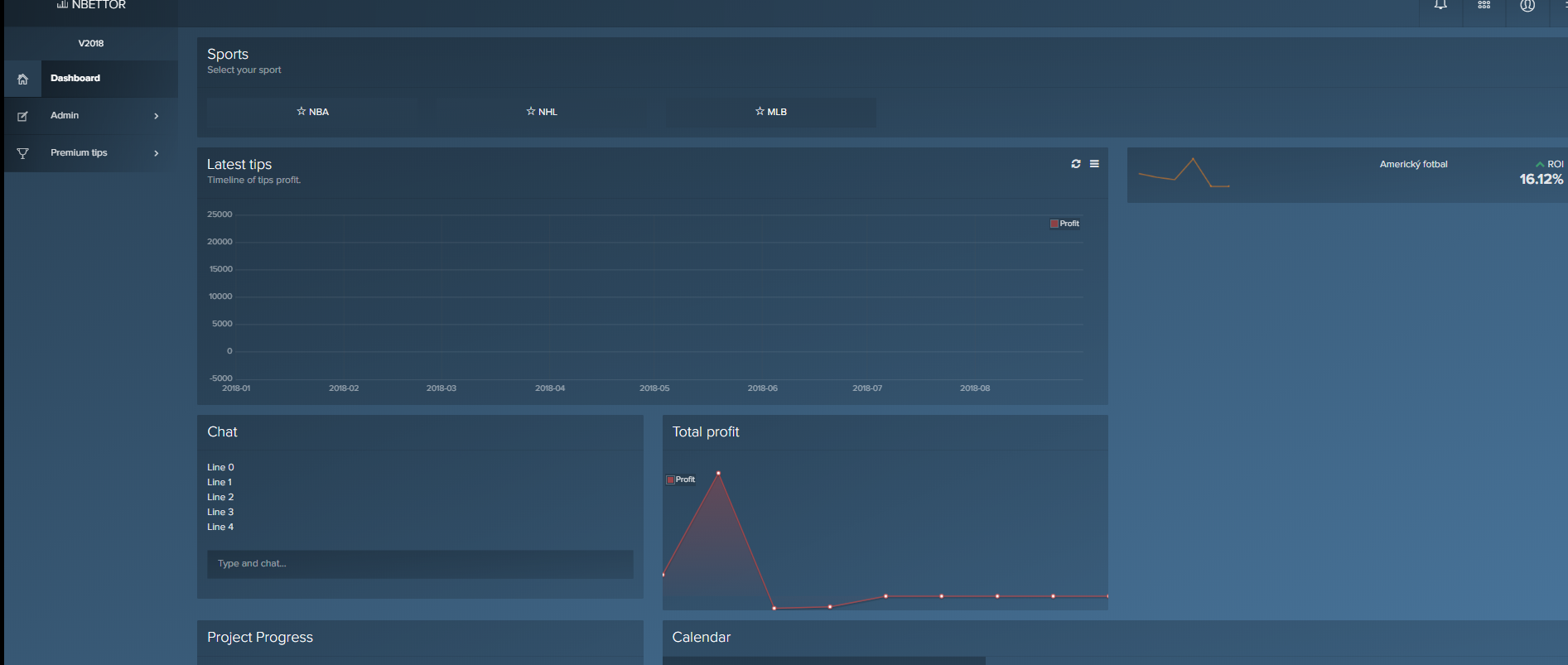The height and width of the screenshot is (665, 1568).
Task: Open the user profile icon
Action: (1527, 6)
